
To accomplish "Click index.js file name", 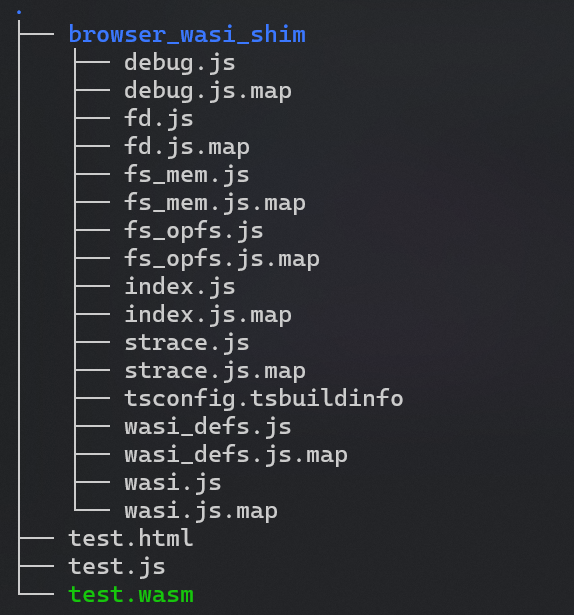I will (x=180, y=287).
